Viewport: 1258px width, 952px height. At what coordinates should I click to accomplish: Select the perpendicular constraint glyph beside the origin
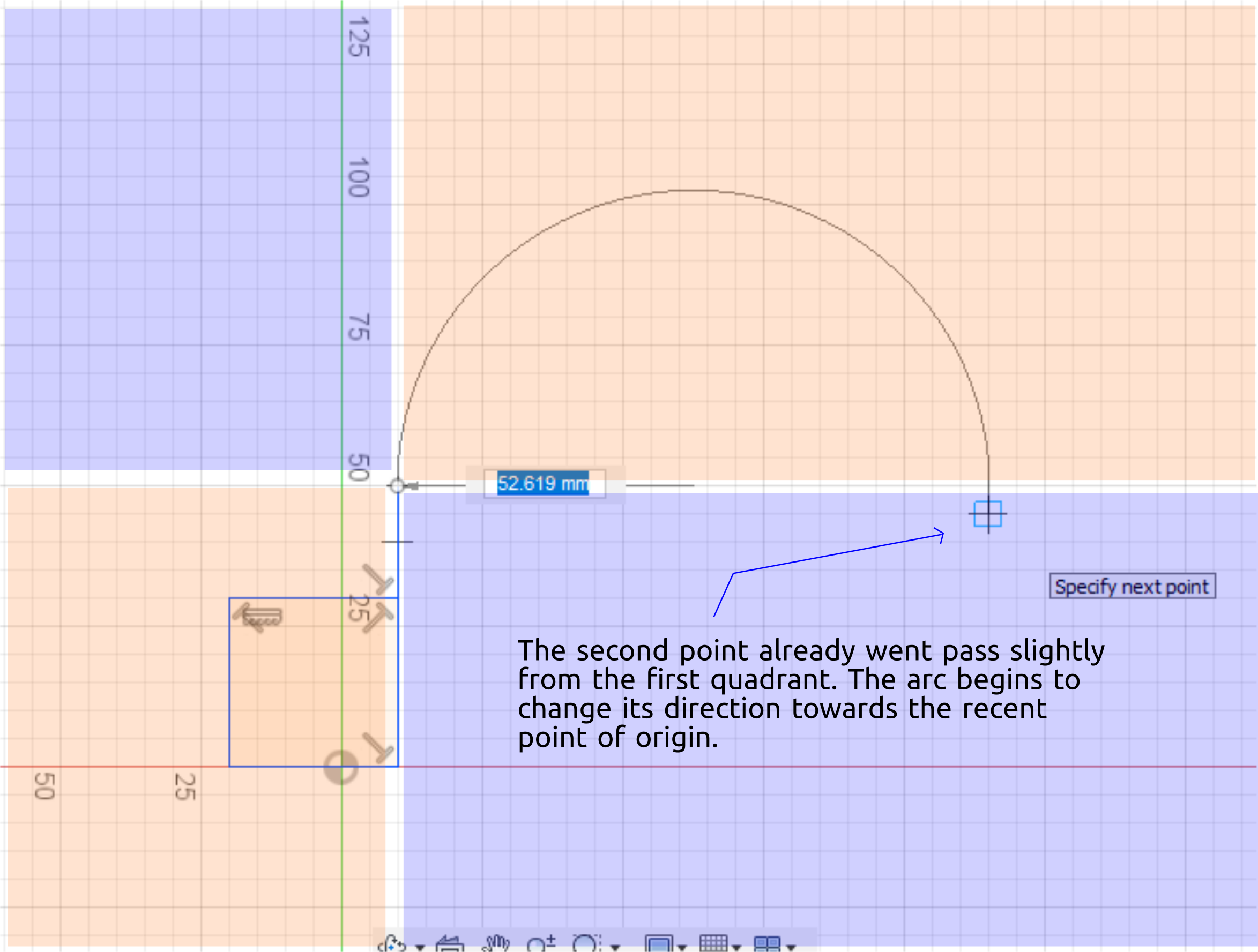[378, 748]
